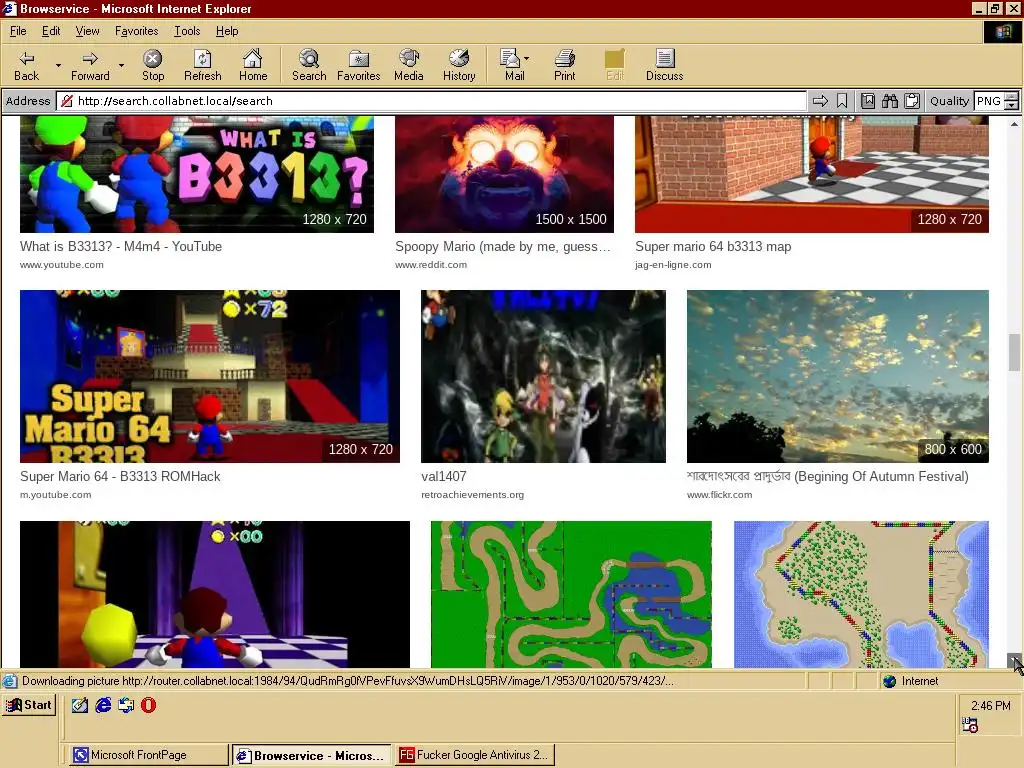Open the Edit menu
The height and width of the screenshot is (768, 1024).
coord(51,31)
